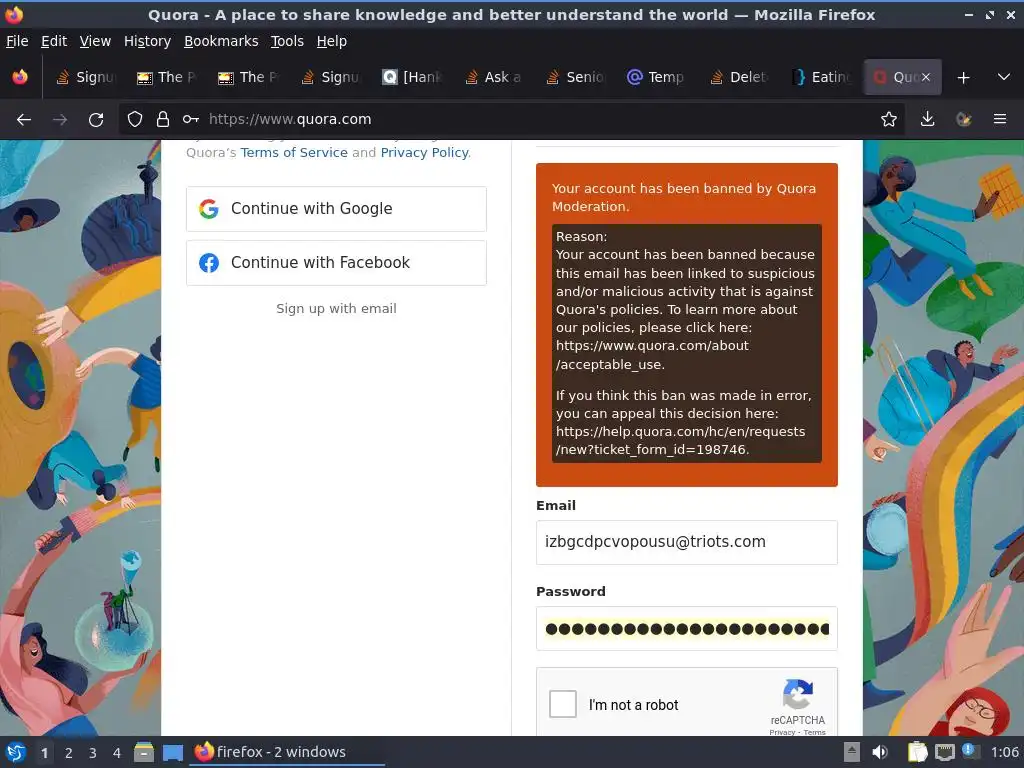Open the Bookmarks menu
Image resolution: width=1024 pixels, height=768 pixels.
pyautogui.click(x=221, y=41)
